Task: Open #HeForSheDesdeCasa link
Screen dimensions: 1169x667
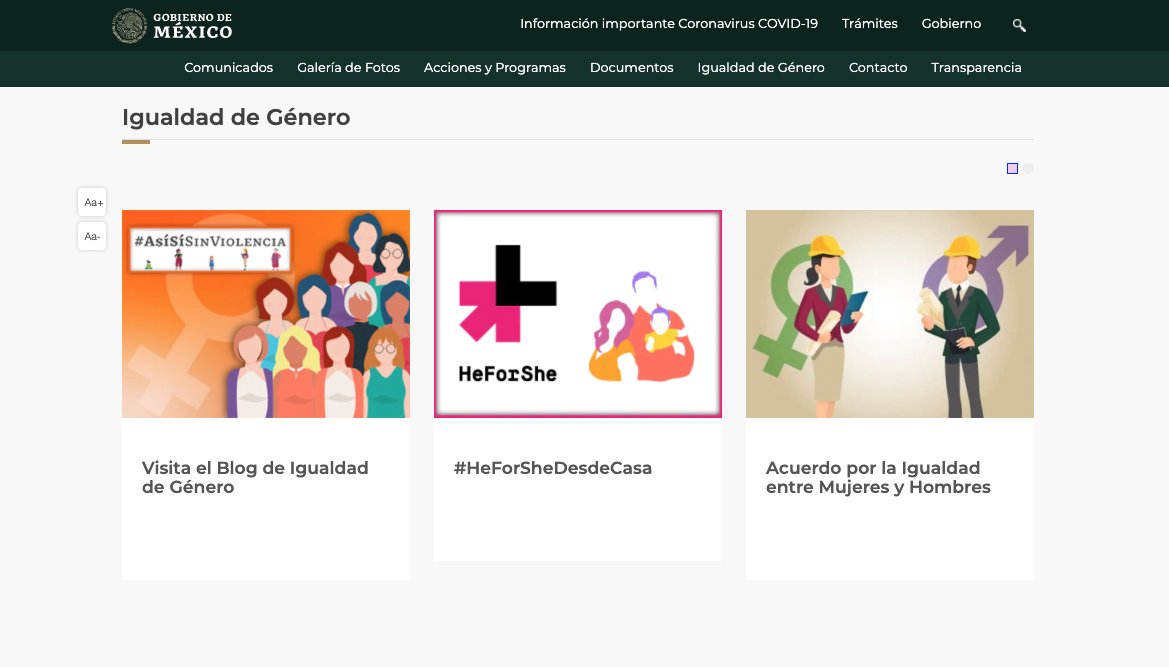Action: point(552,468)
